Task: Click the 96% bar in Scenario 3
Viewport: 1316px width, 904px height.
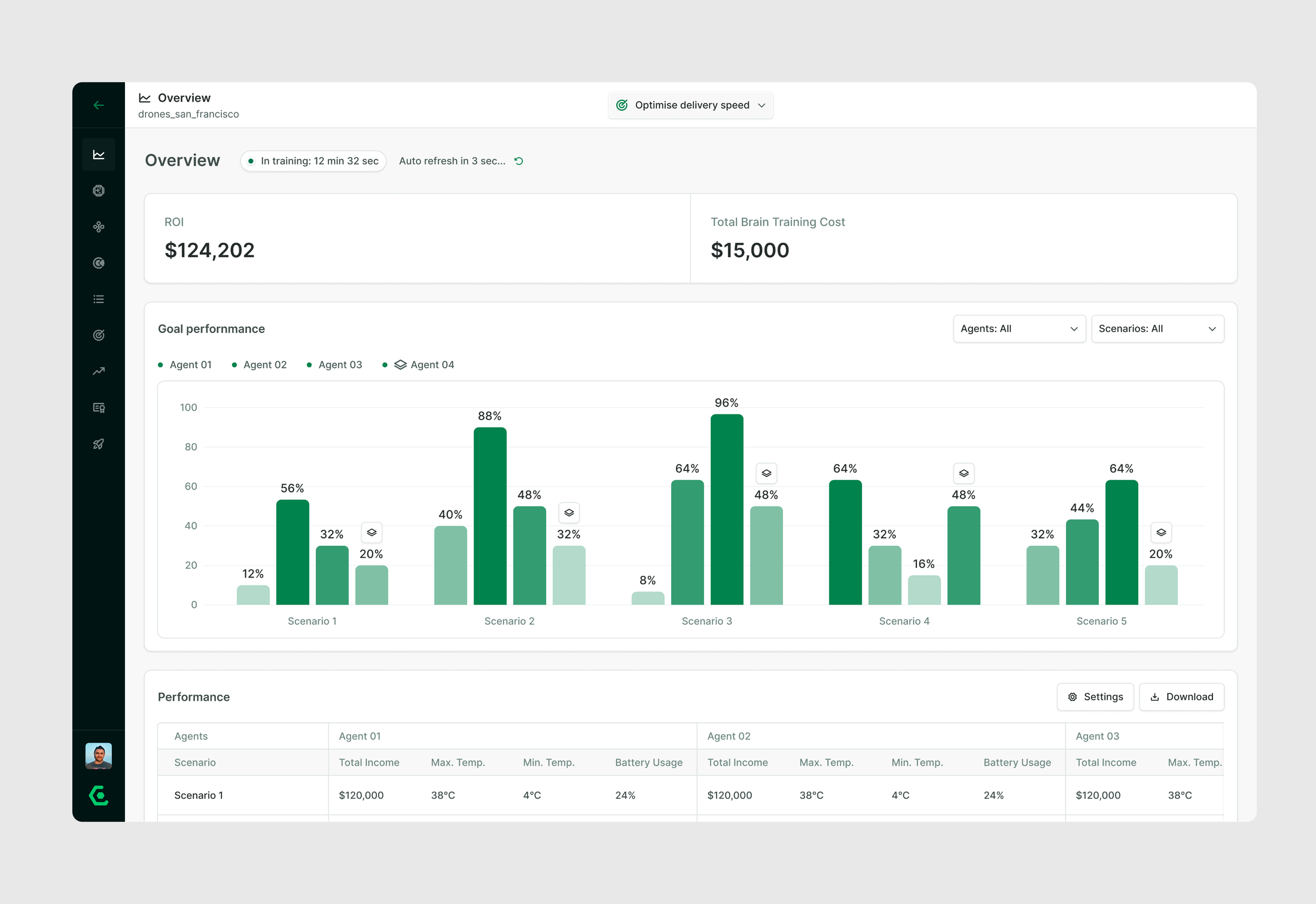Action: coord(727,509)
